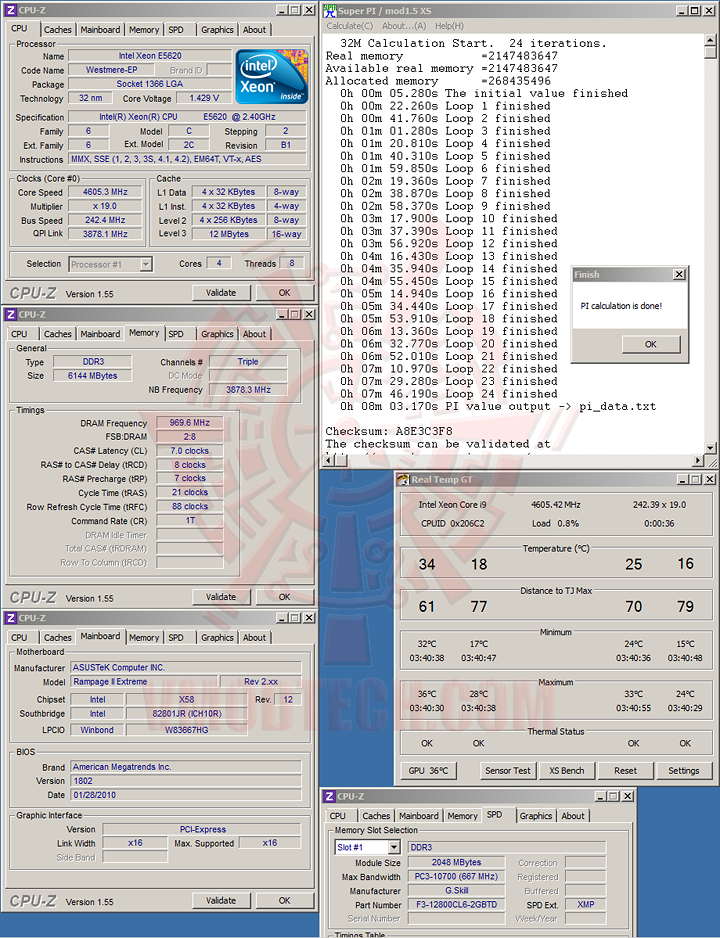
Task: Click Validate in top CPU-Z CPU window
Action: [x=221, y=293]
